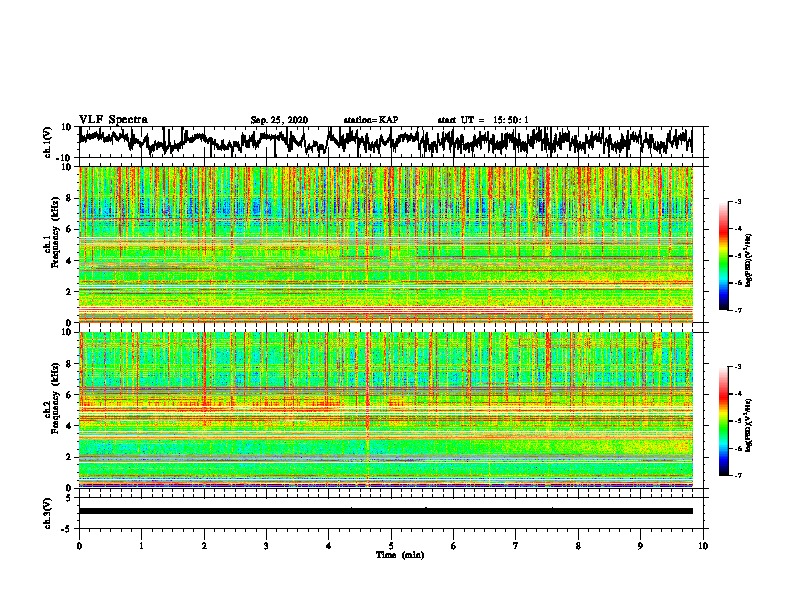Click the log(PSD) label beside ch.1 colorbar
The height and width of the screenshot is (612, 792).
tap(748, 260)
